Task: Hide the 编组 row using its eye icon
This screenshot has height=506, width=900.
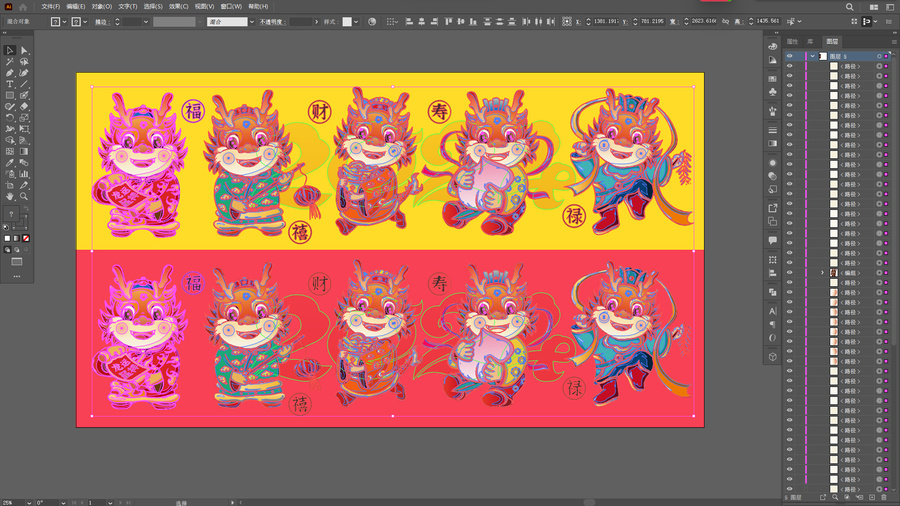Action: [790, 273]
